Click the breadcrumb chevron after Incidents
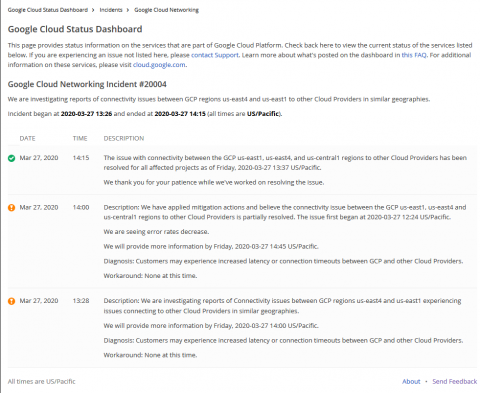 128,10
